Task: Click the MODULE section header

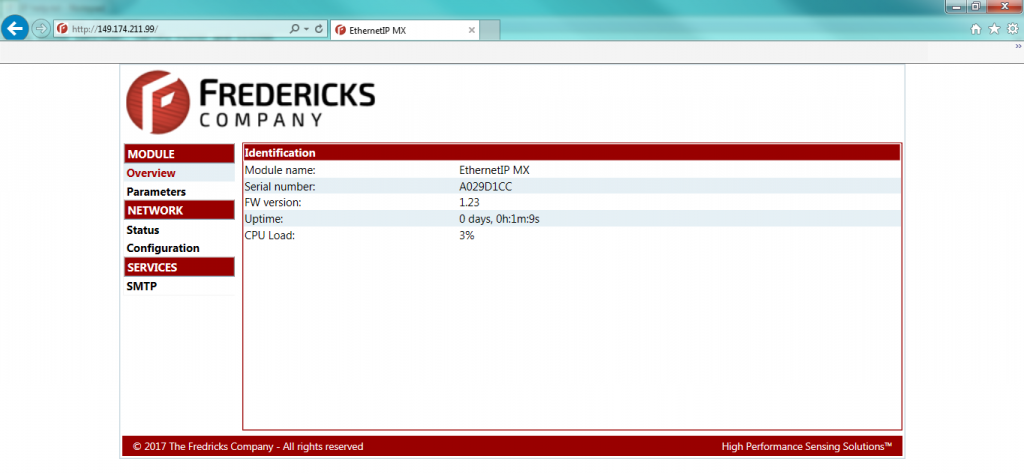Action: pos(179,154)
